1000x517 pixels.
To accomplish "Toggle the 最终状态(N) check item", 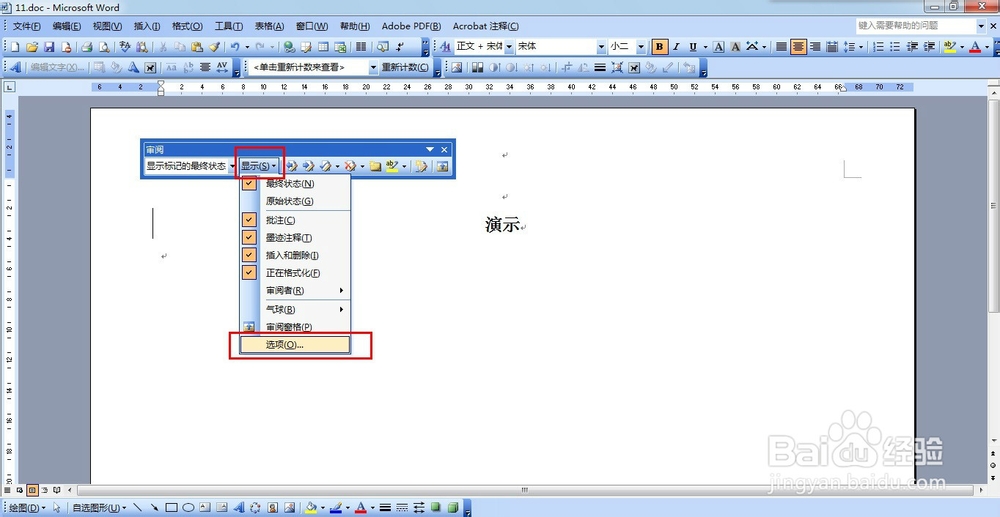I will pos(295,184).
